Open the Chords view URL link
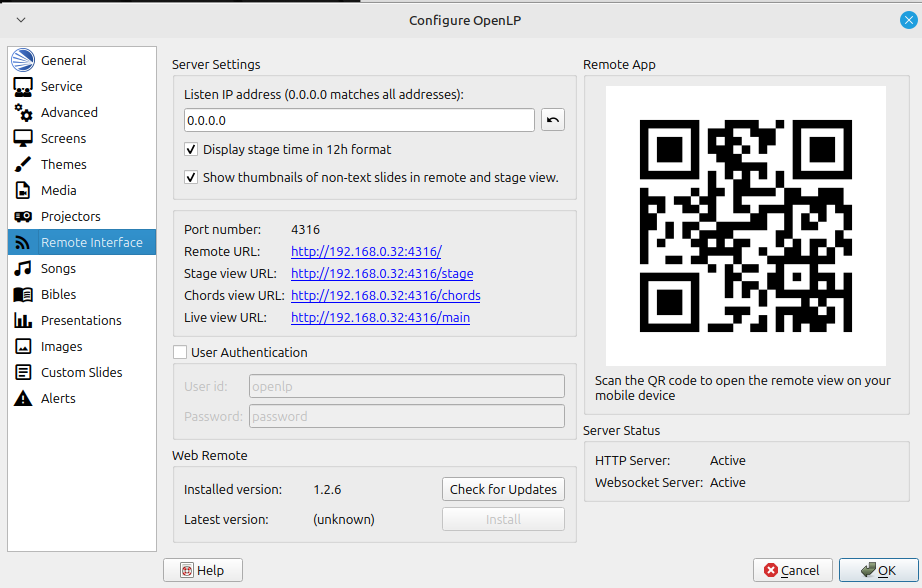 click(x=385, y=295)
